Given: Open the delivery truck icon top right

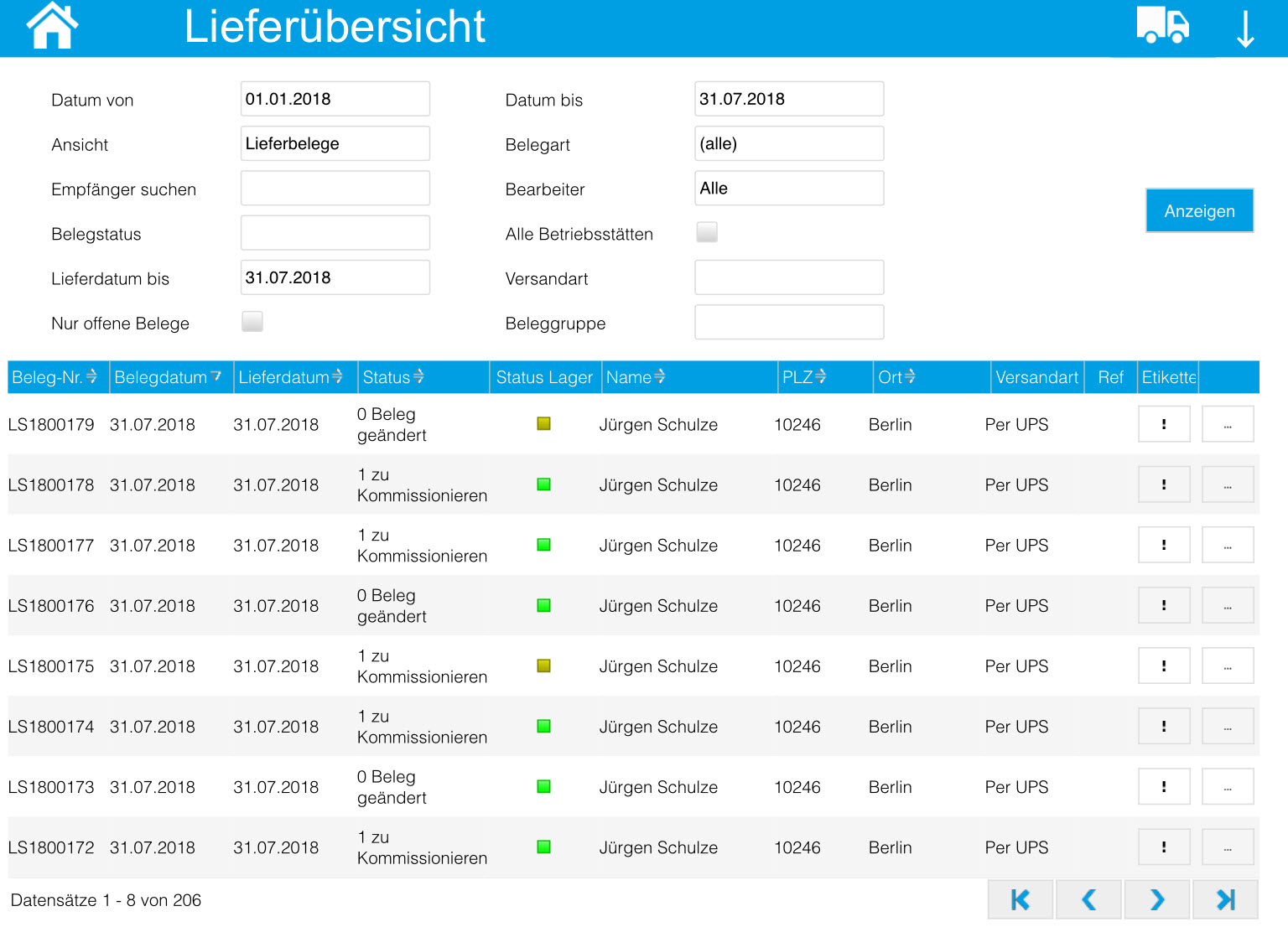Looking at the screenshot, I should 1163,26.
